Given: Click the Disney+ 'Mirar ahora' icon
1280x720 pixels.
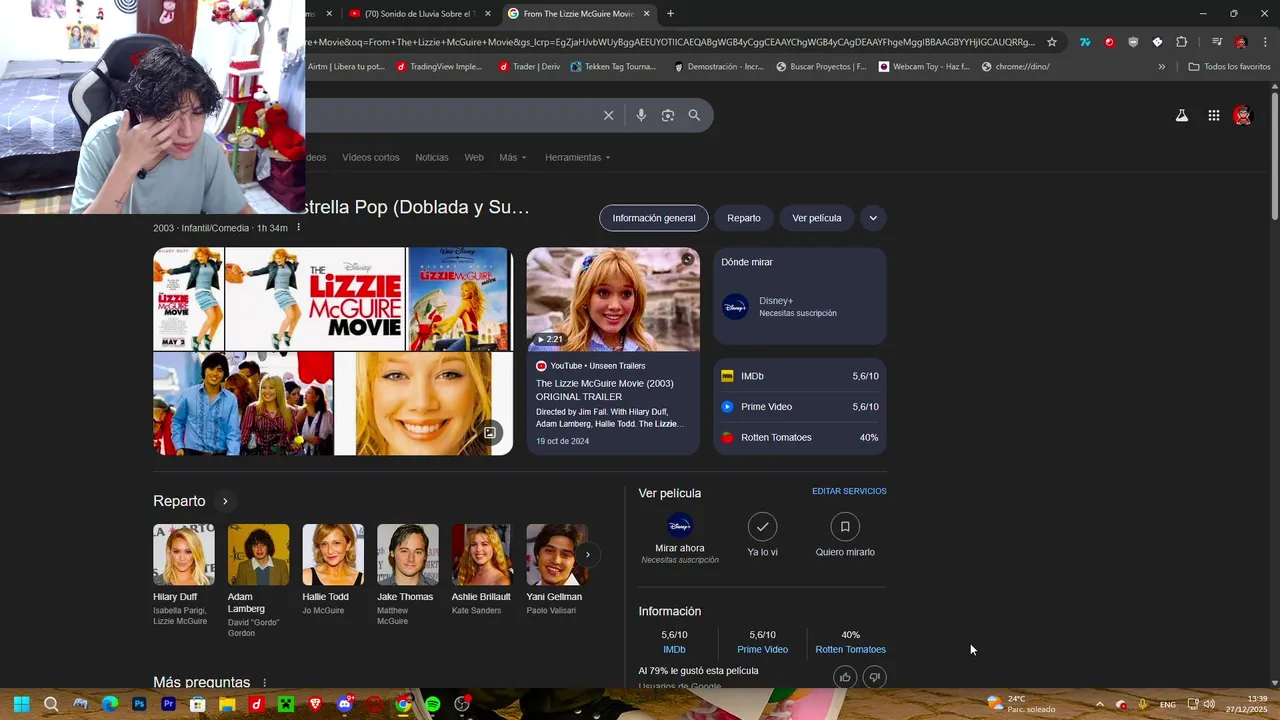Looking at the screenshot, I should [680, 526].
